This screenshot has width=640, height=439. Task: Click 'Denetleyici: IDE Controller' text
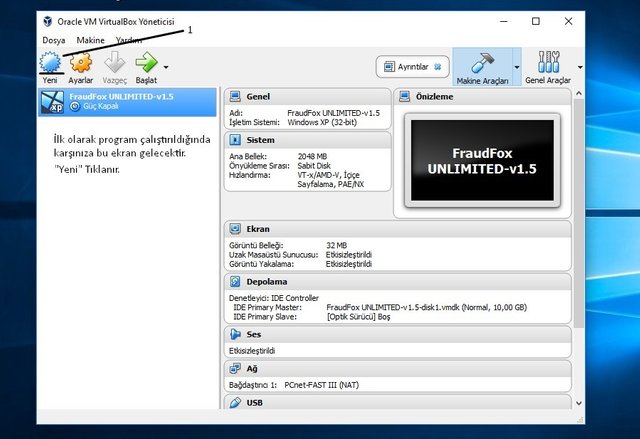[274, 298]
